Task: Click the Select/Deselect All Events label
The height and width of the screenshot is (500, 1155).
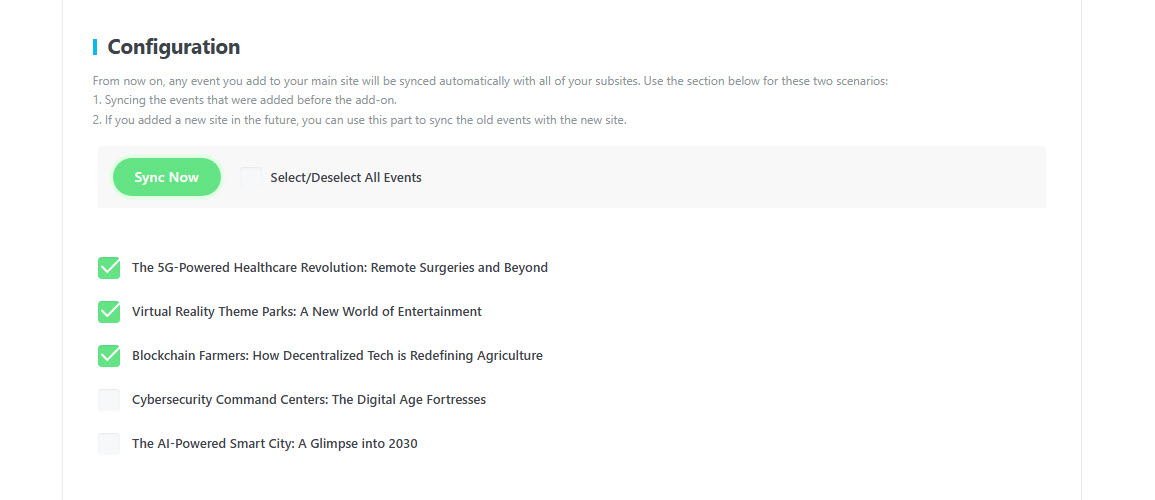Action: (345, 177)
